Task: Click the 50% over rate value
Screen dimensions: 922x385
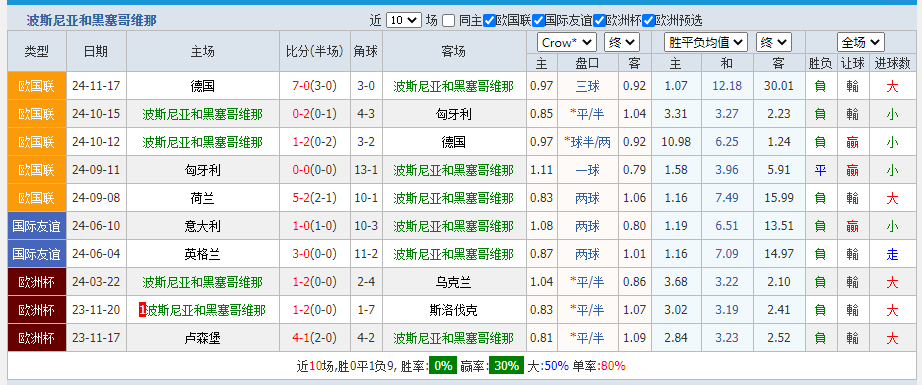Action: pos(556,366)
